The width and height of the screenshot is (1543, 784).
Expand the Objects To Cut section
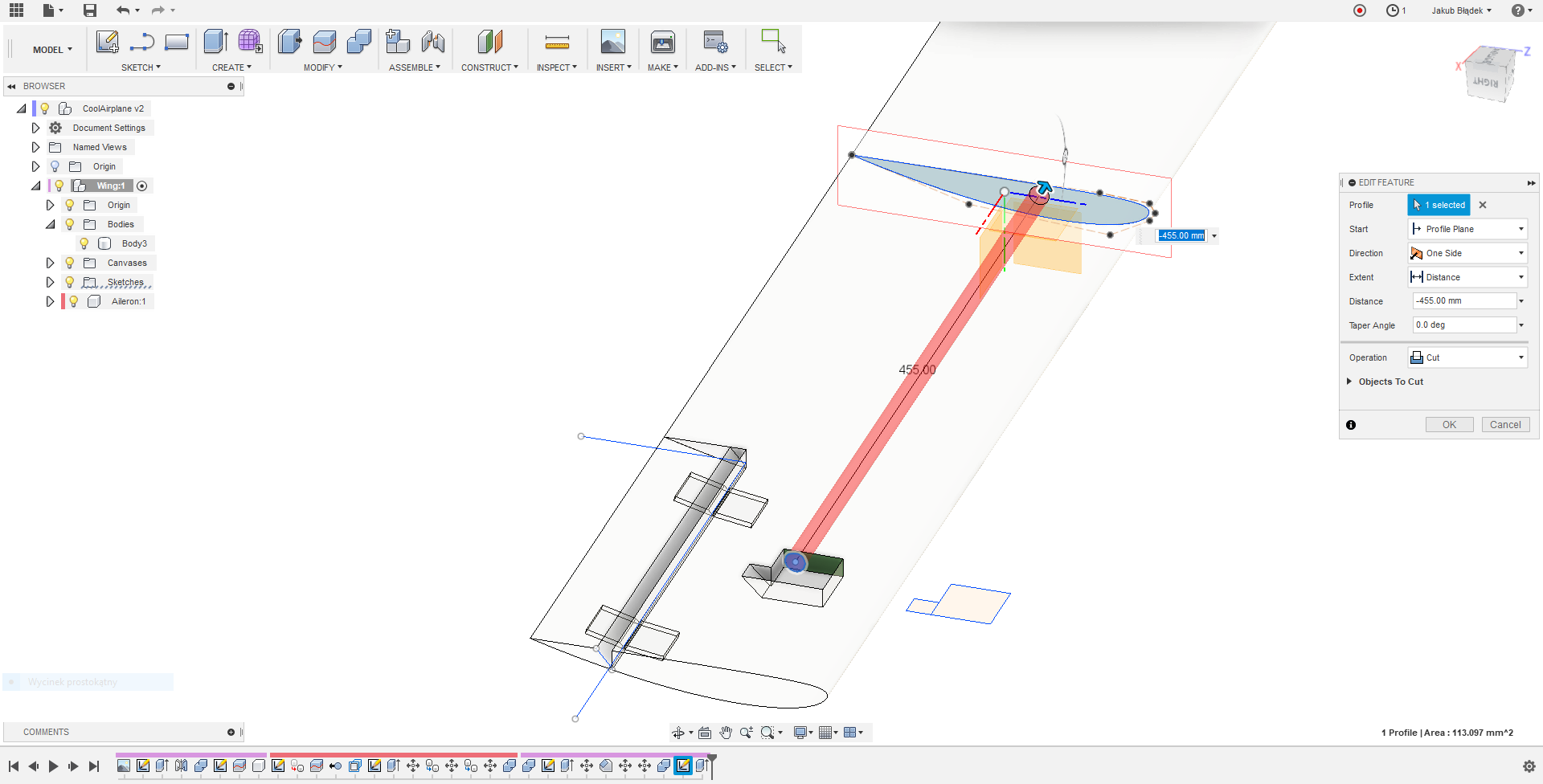(x=1349, y=382)
